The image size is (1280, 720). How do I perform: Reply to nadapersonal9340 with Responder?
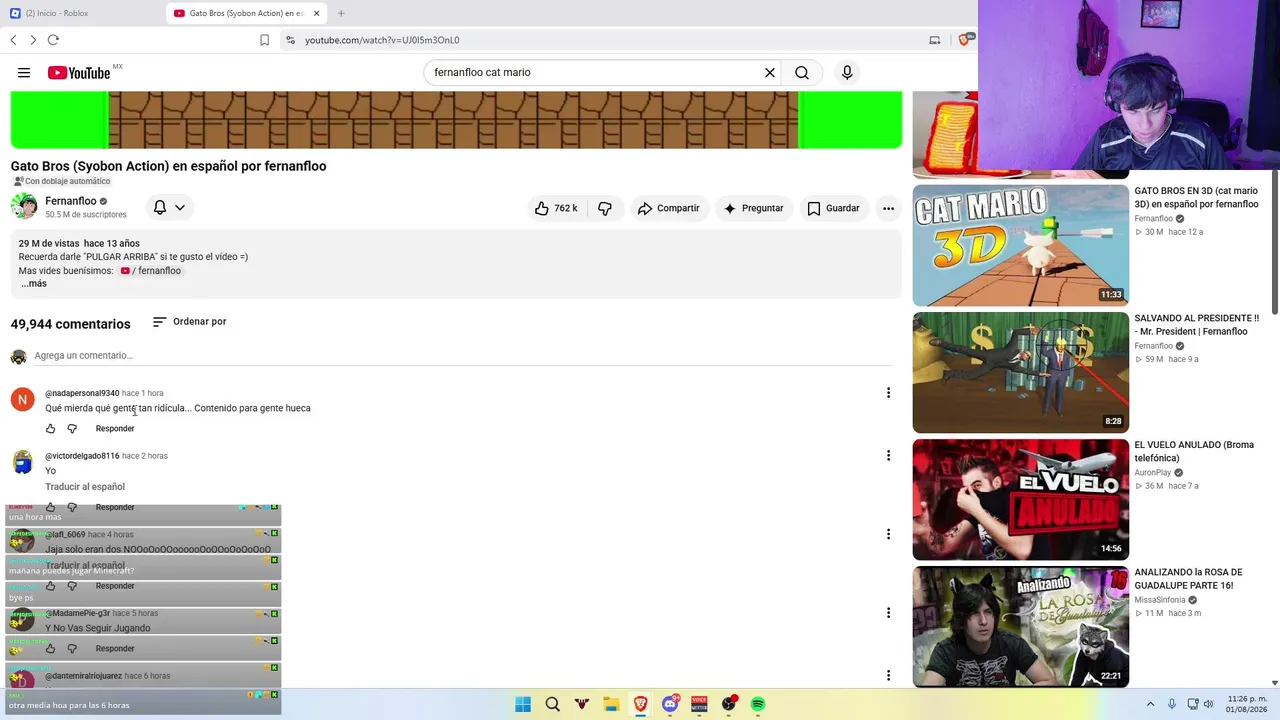115,429
